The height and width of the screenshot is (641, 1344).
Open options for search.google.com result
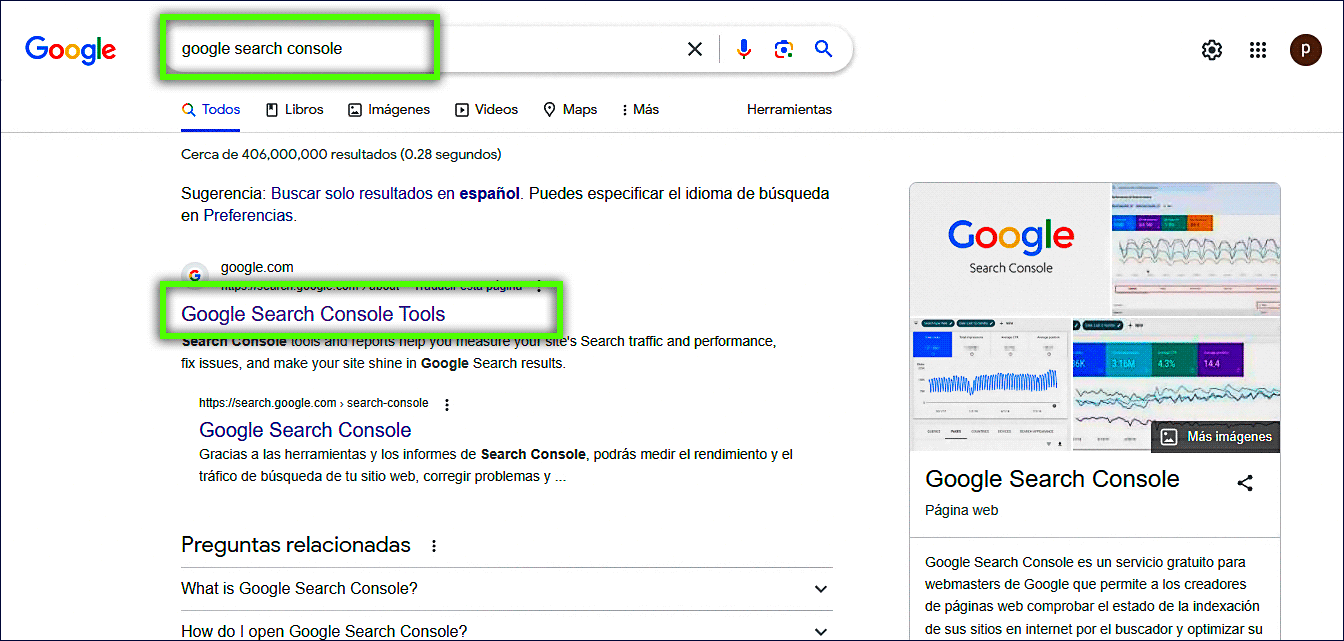click(447, 404)
